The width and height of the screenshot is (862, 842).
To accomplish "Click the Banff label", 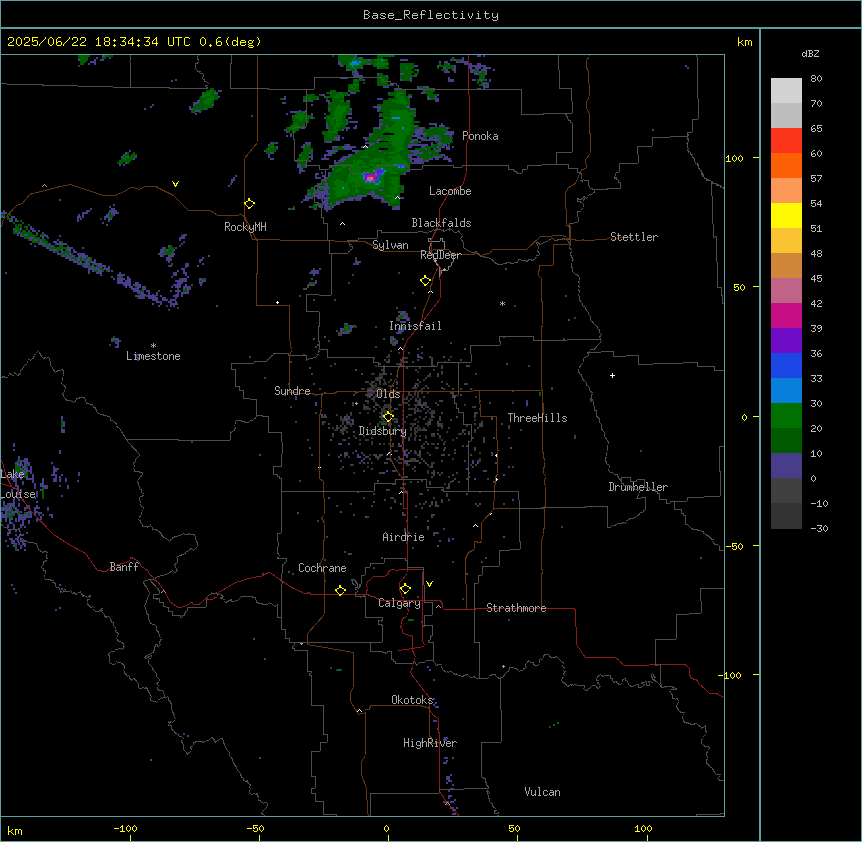I will pyautogui.click(x=124, y=567).
